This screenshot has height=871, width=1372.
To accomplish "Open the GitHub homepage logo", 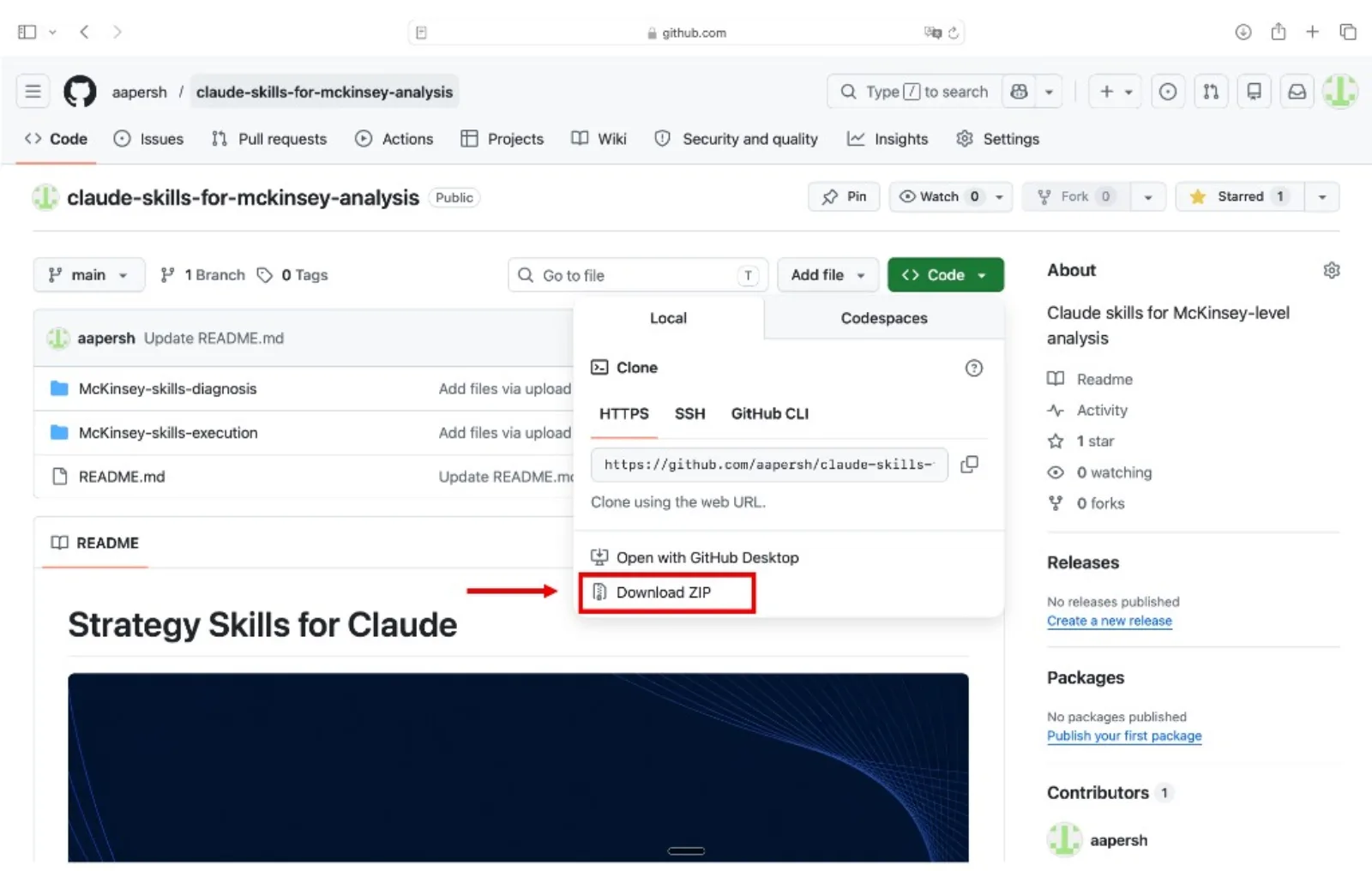I will pyautogui.click(x=80, y=92).
